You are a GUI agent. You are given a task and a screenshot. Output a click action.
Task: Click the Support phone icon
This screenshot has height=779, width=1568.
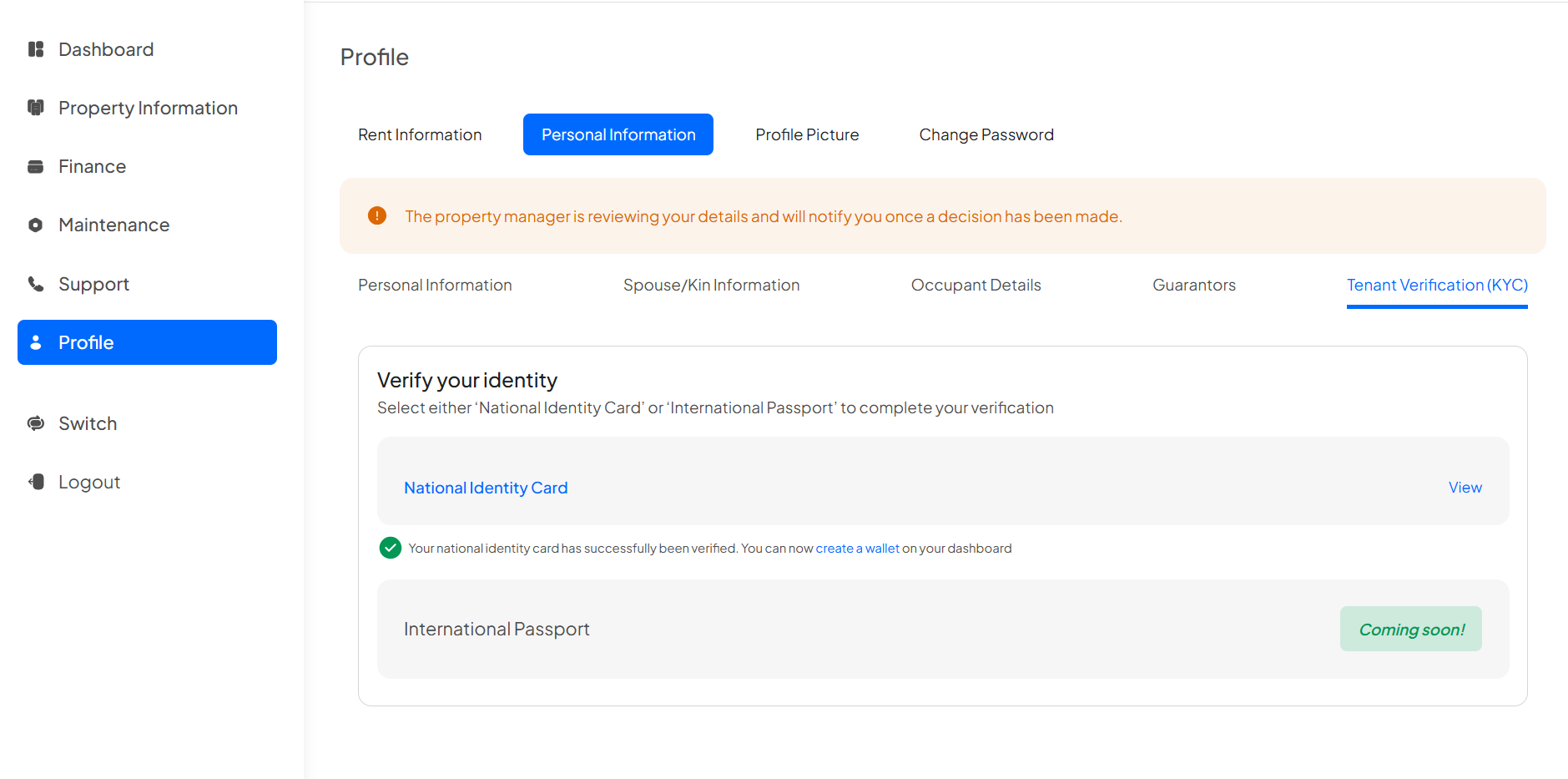pyautogui.click(x=36, y=284)
